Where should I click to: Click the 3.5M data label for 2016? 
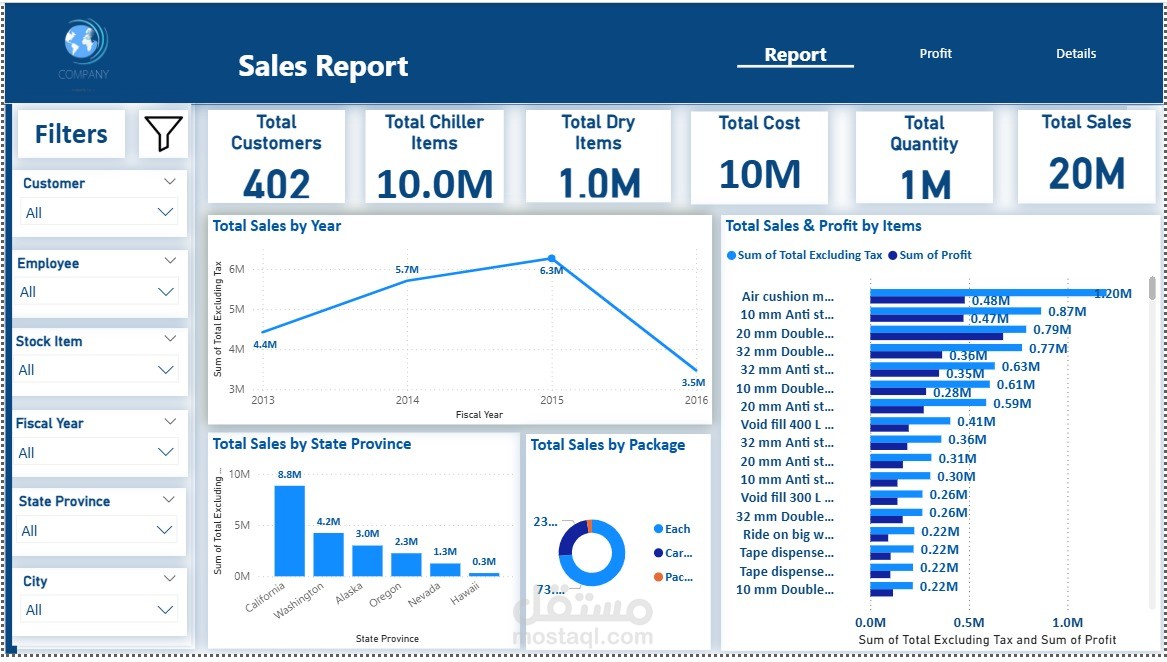click(x=693, y=383)
